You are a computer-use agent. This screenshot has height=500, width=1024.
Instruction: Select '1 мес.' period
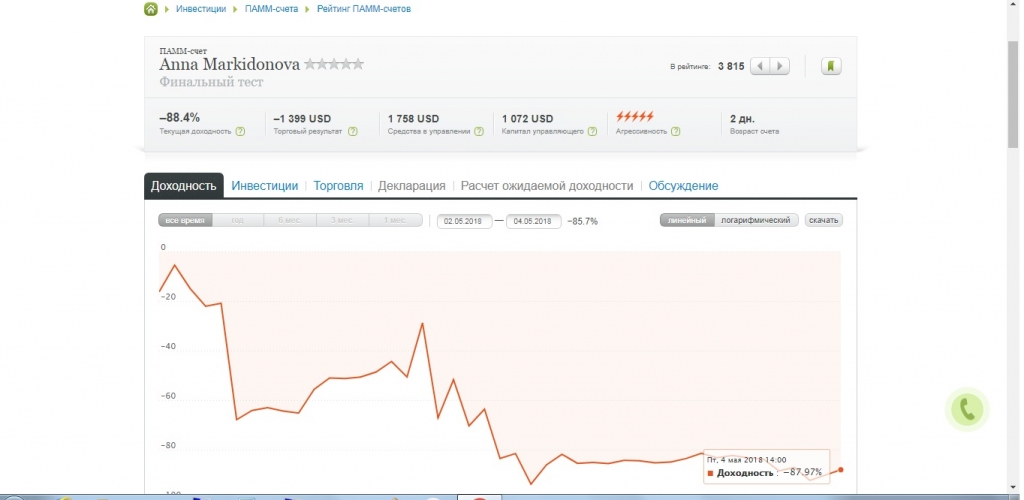pyautogui.click(x=396, y=221)
